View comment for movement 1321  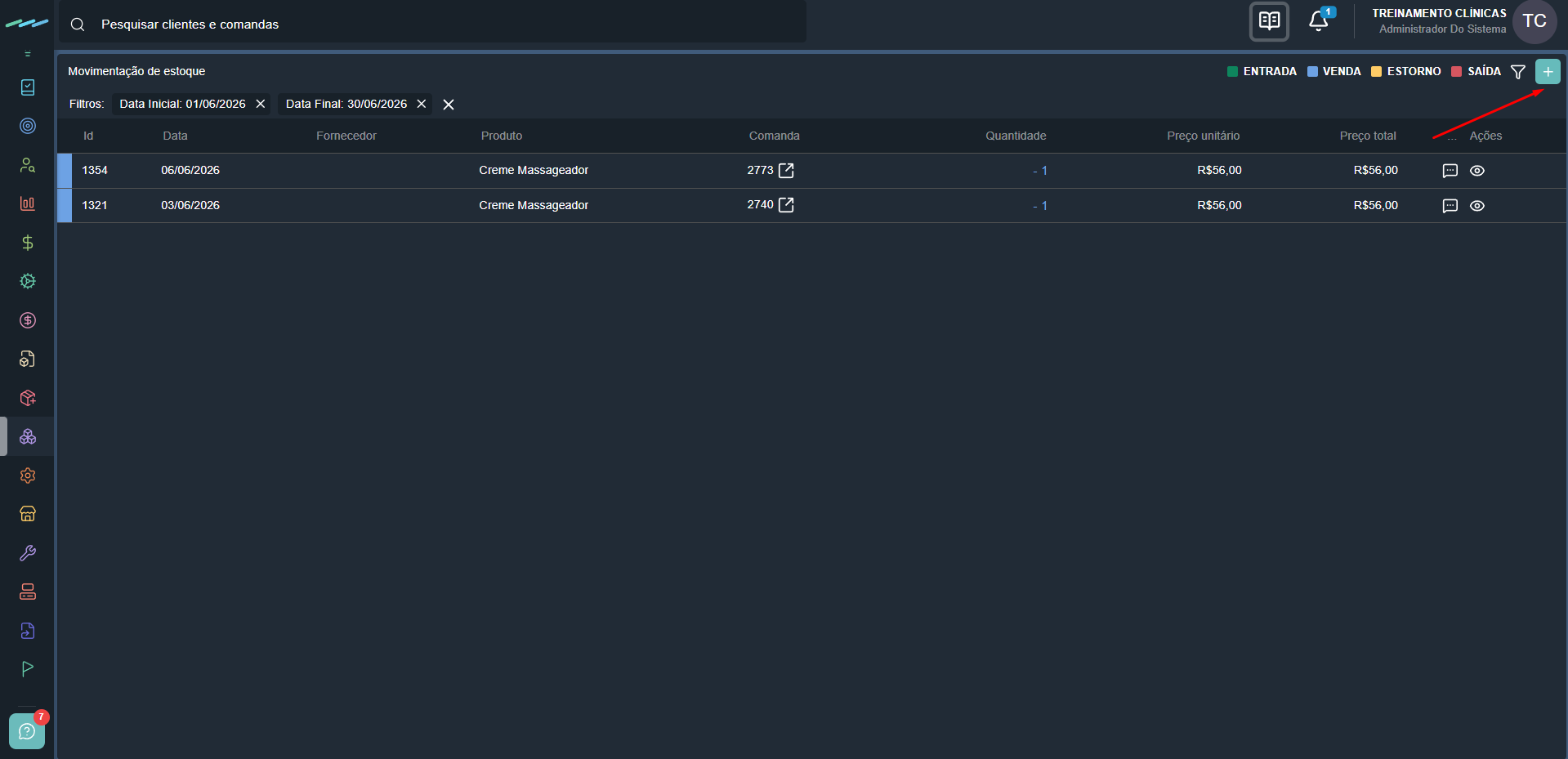point(1450,206)
